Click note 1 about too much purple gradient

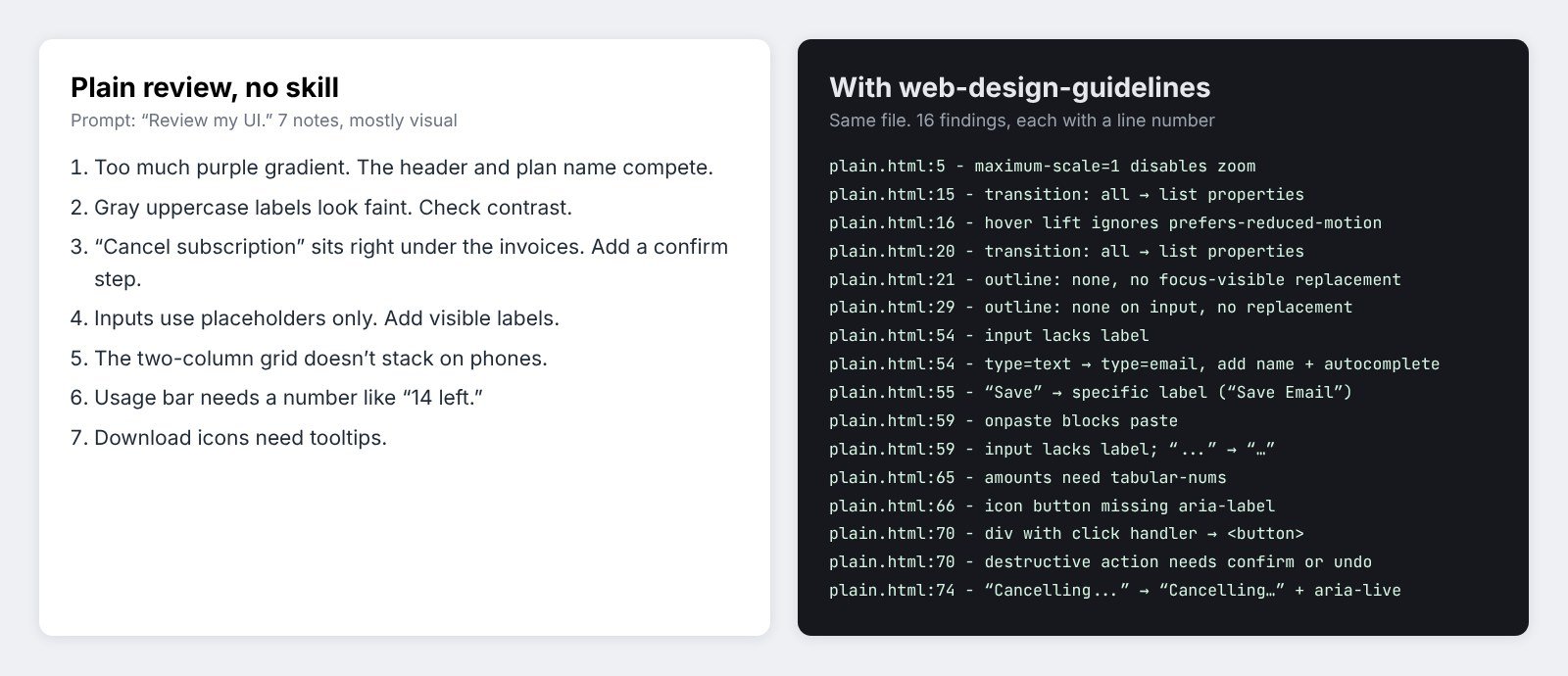pyautogui.click(x=392, y=168)
